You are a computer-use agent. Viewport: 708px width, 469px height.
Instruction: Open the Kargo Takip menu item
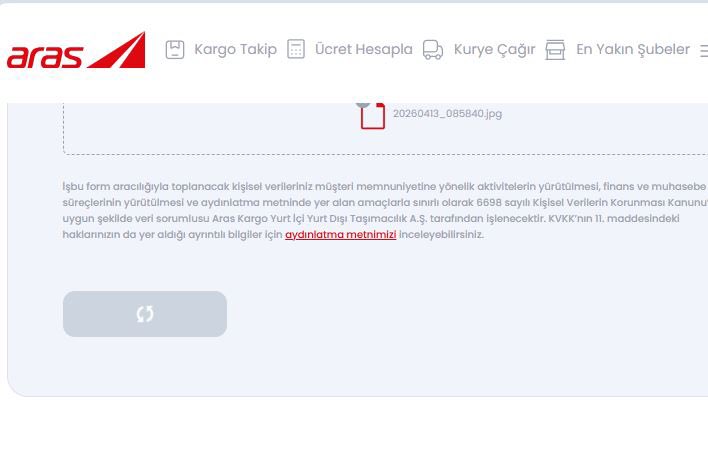pos(235,49)
